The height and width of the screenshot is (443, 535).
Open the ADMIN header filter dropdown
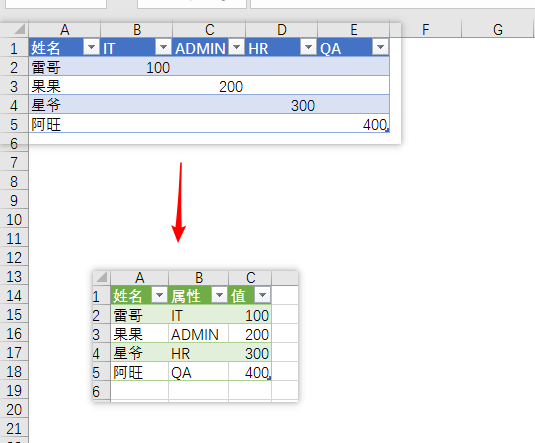(x=236, y=47)
